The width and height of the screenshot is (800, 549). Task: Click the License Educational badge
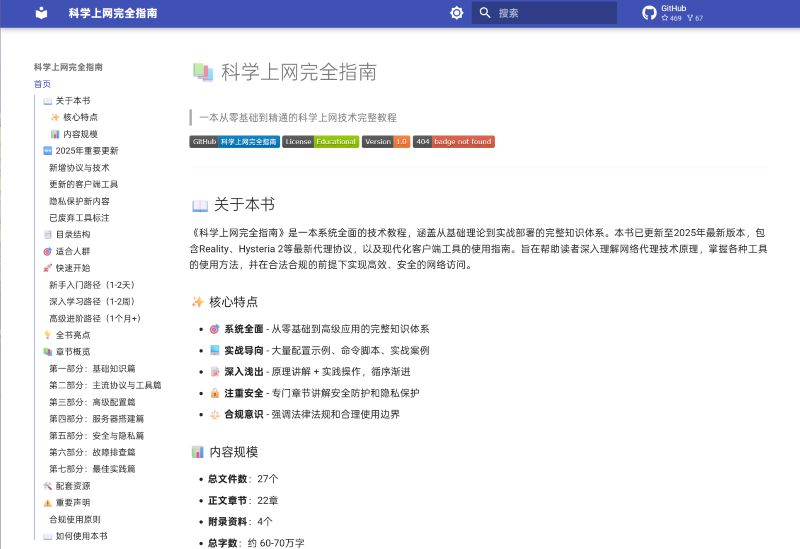coord(321,141)
